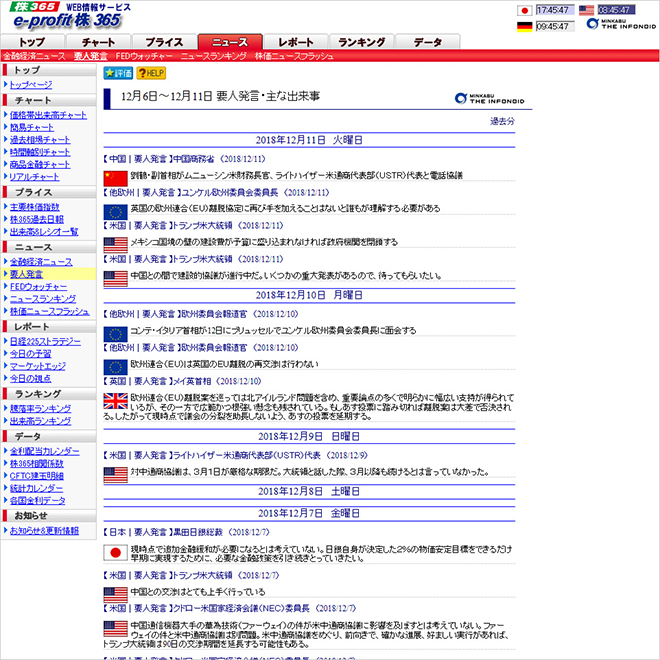Image resolution: width=660 pixels, height=660 pixels.
Task: Open the 過去相場チャート sidebar link
Action: coord(40,140)
